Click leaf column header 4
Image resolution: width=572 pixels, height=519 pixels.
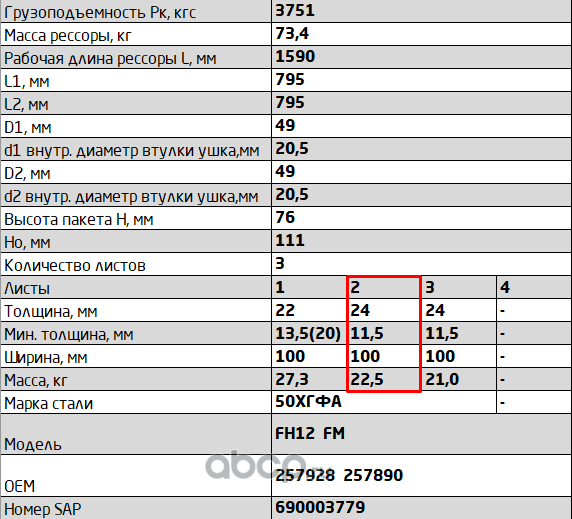505,287
